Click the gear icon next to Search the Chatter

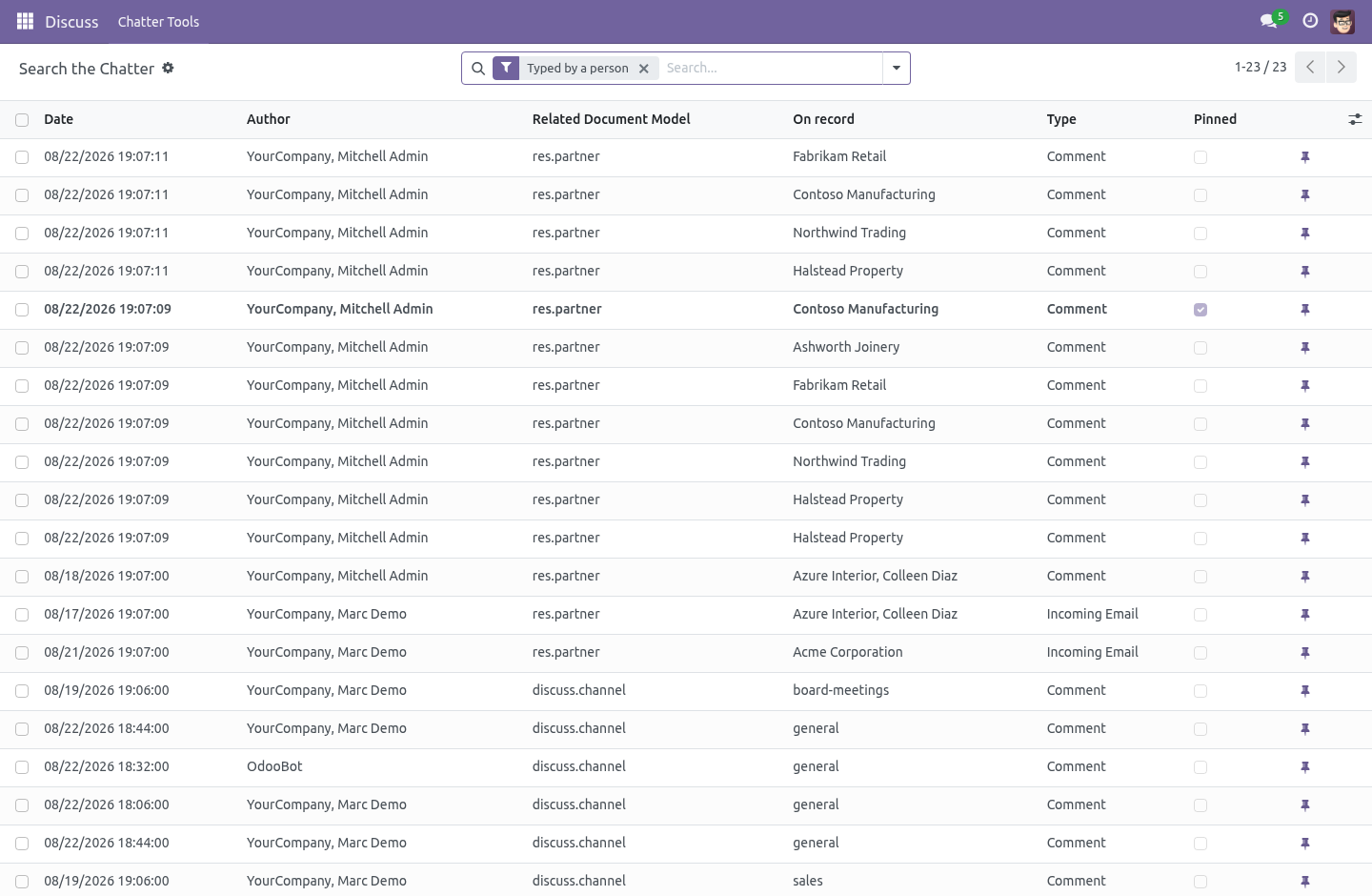pos(168,68)
